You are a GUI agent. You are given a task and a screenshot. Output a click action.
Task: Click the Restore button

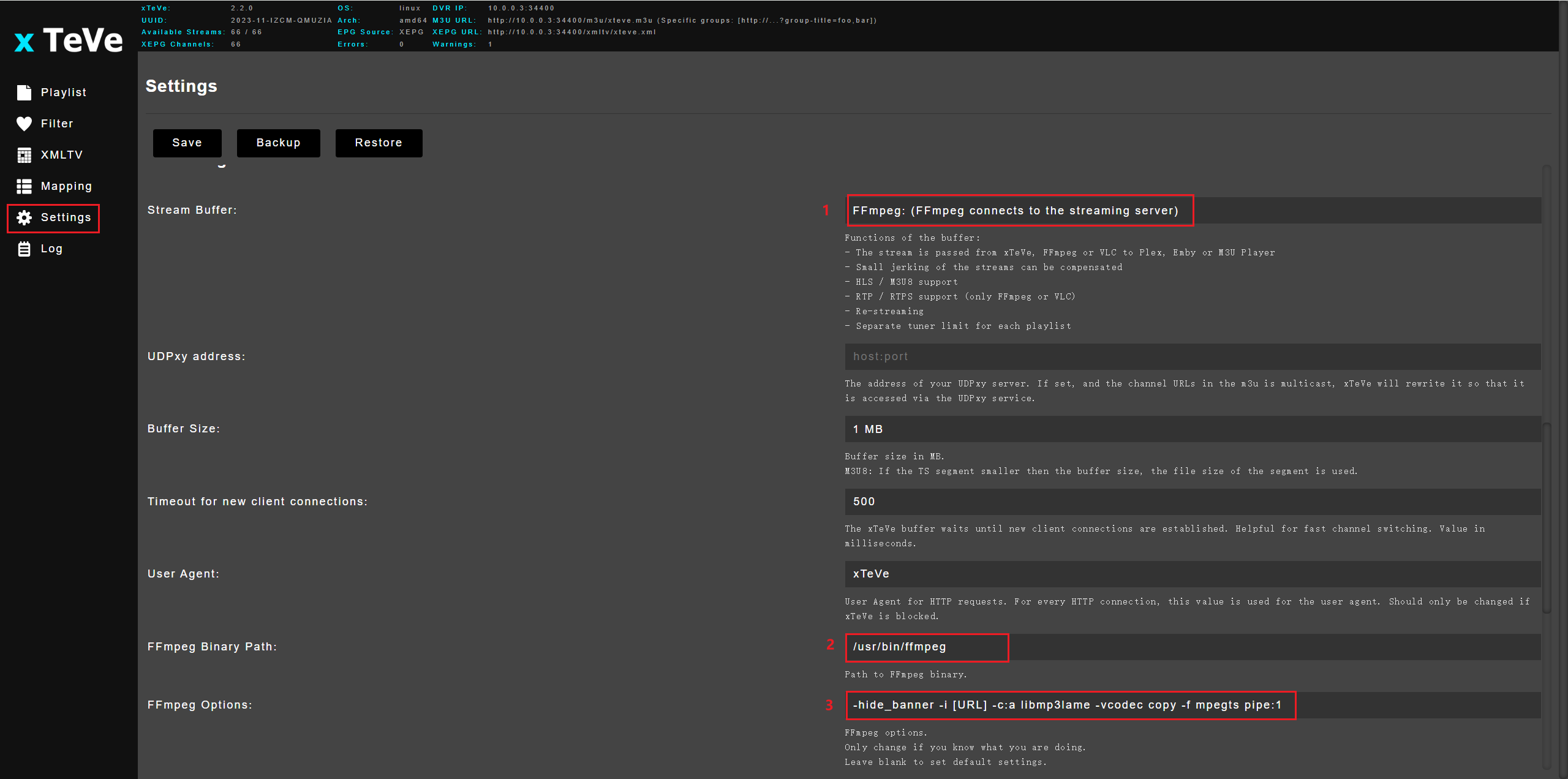[379, 143]
